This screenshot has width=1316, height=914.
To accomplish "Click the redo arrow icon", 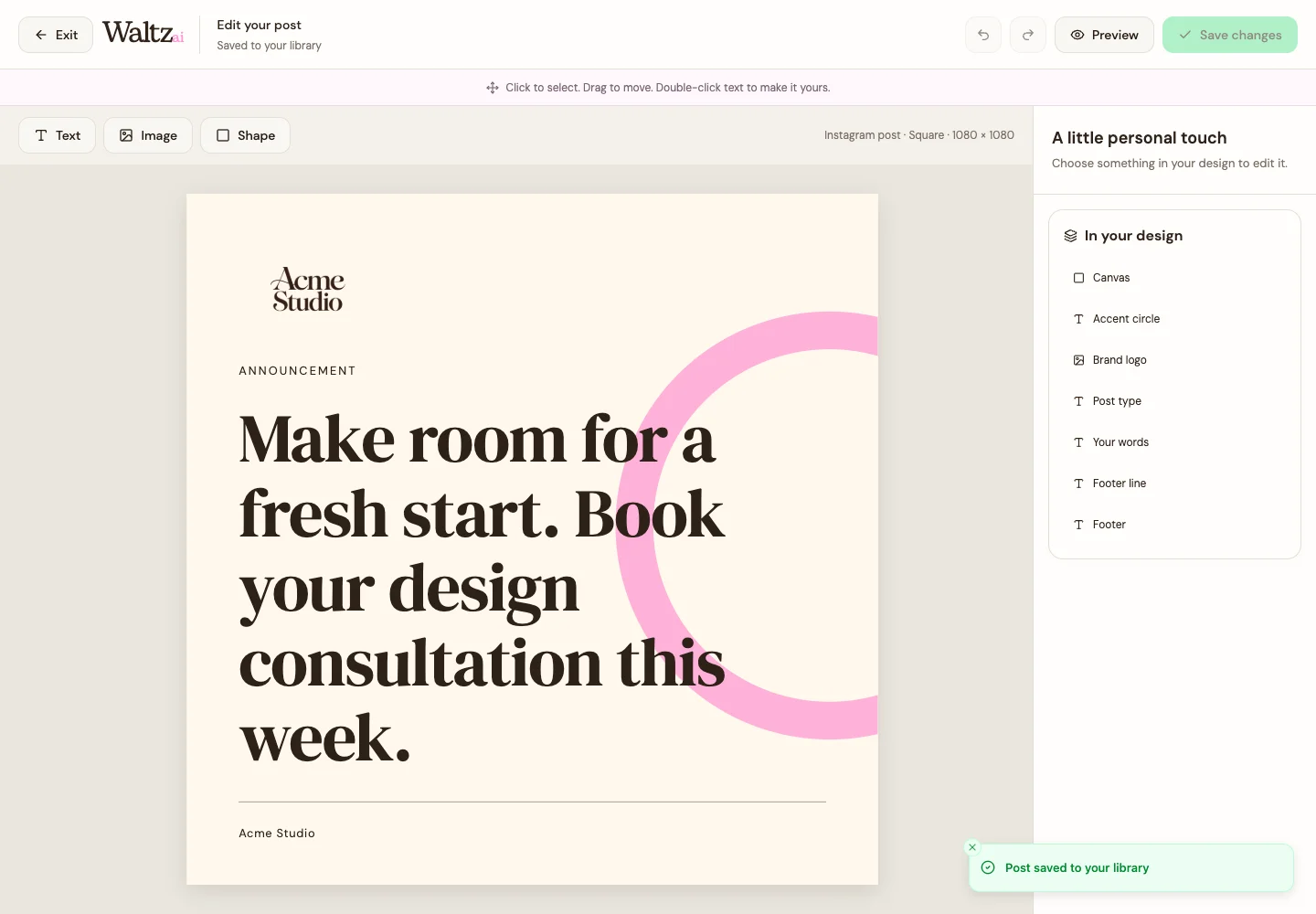I will point(1028,35).
